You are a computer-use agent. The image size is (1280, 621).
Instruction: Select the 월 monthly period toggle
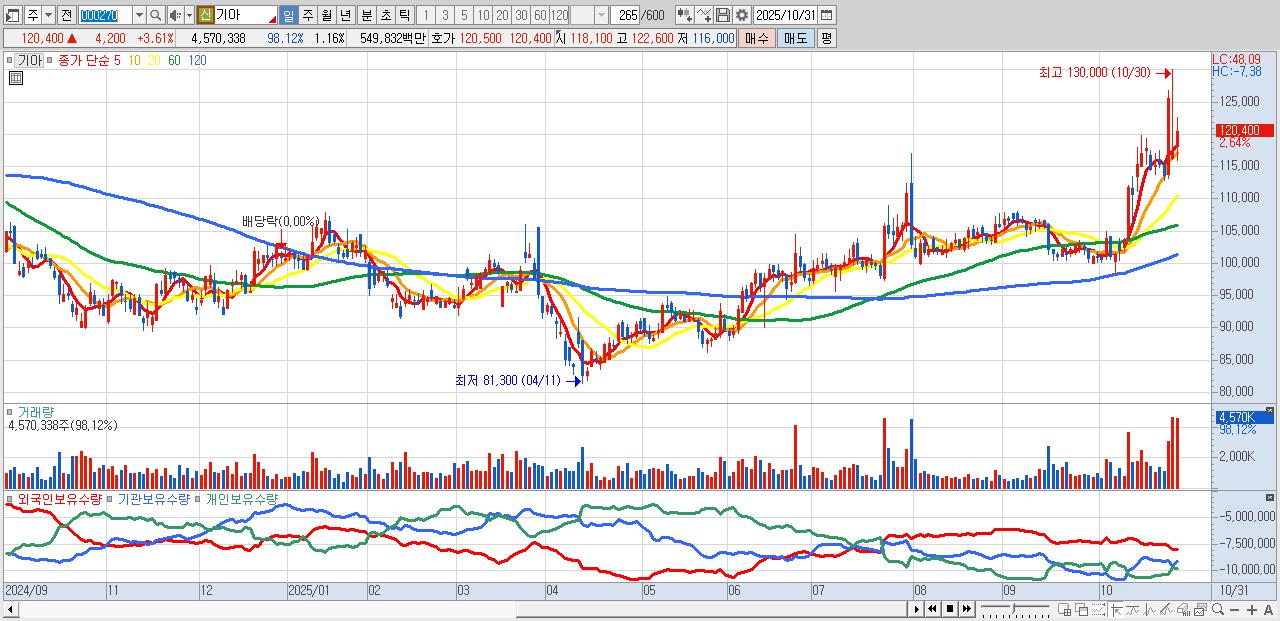click(x=326, y=15)
